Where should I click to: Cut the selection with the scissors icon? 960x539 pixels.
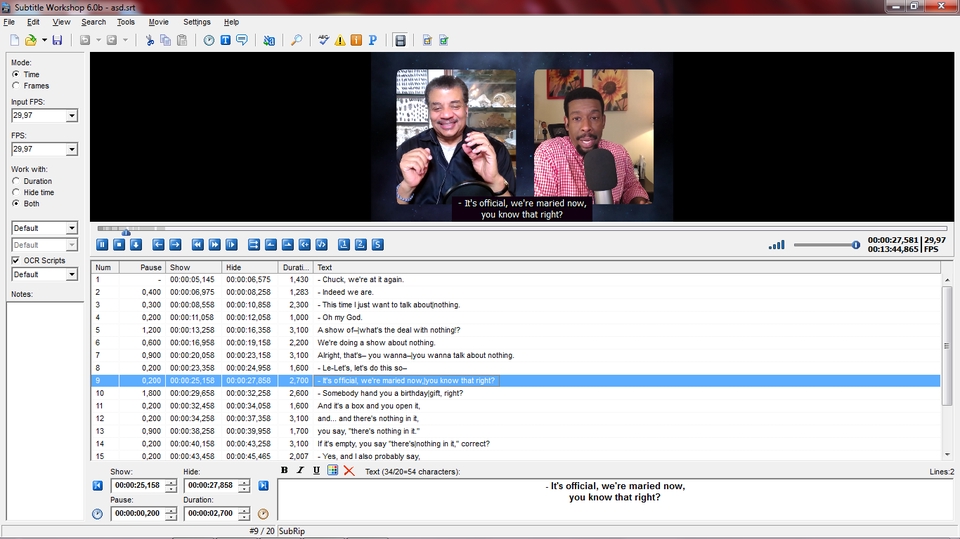[149, 40]
